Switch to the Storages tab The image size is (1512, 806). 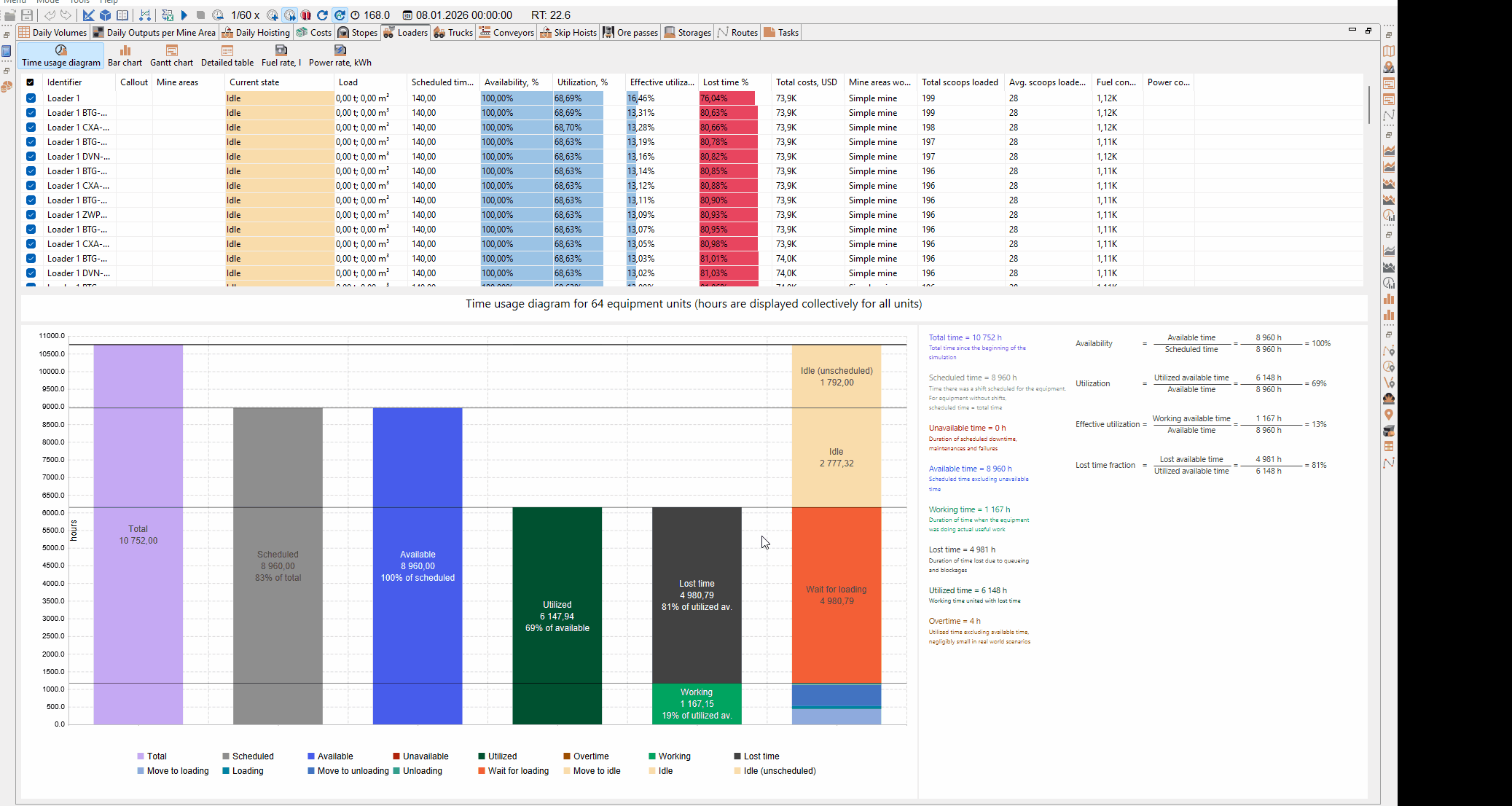pos(687,33)
